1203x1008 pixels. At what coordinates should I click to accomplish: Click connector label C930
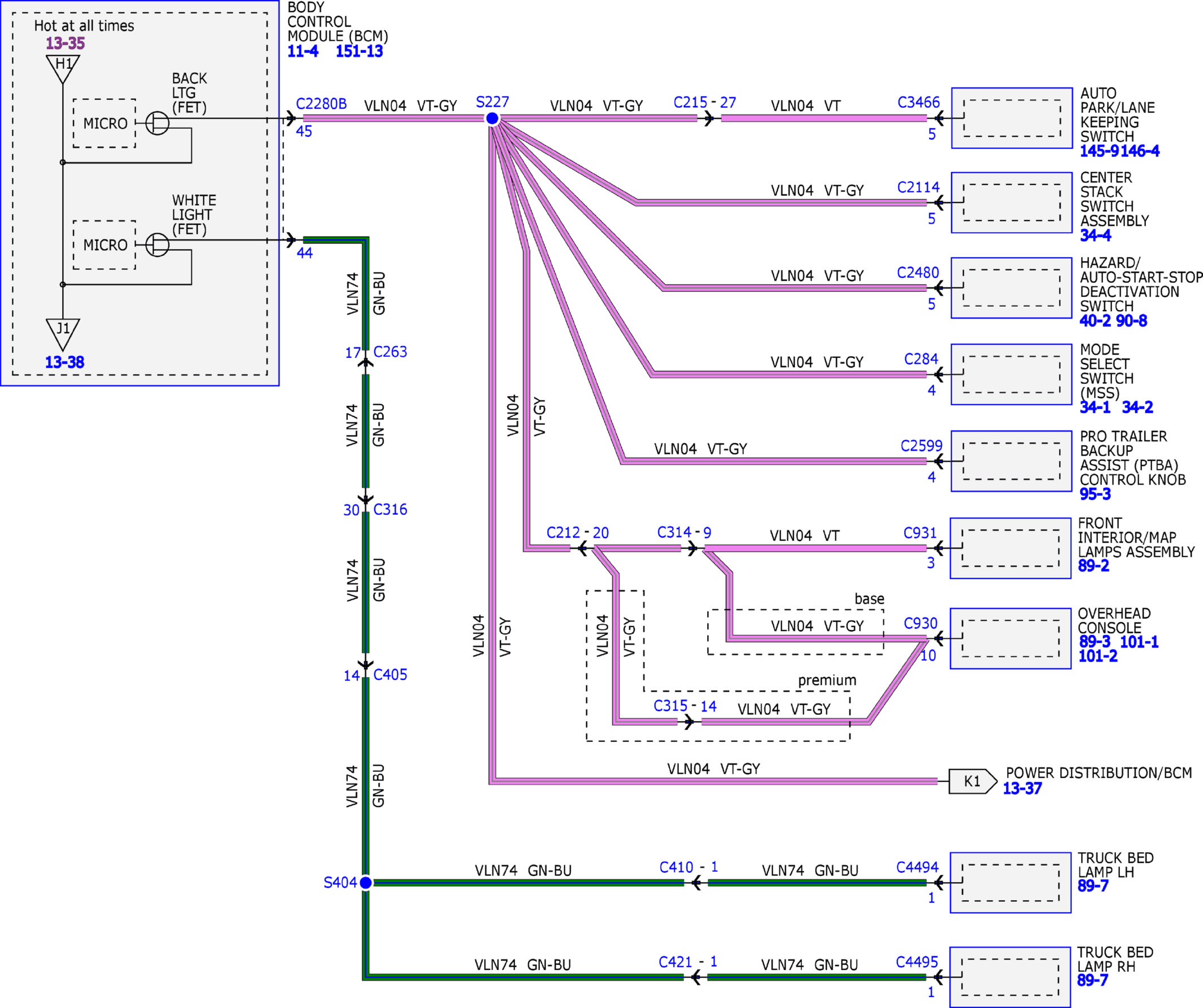click(921, 623)
